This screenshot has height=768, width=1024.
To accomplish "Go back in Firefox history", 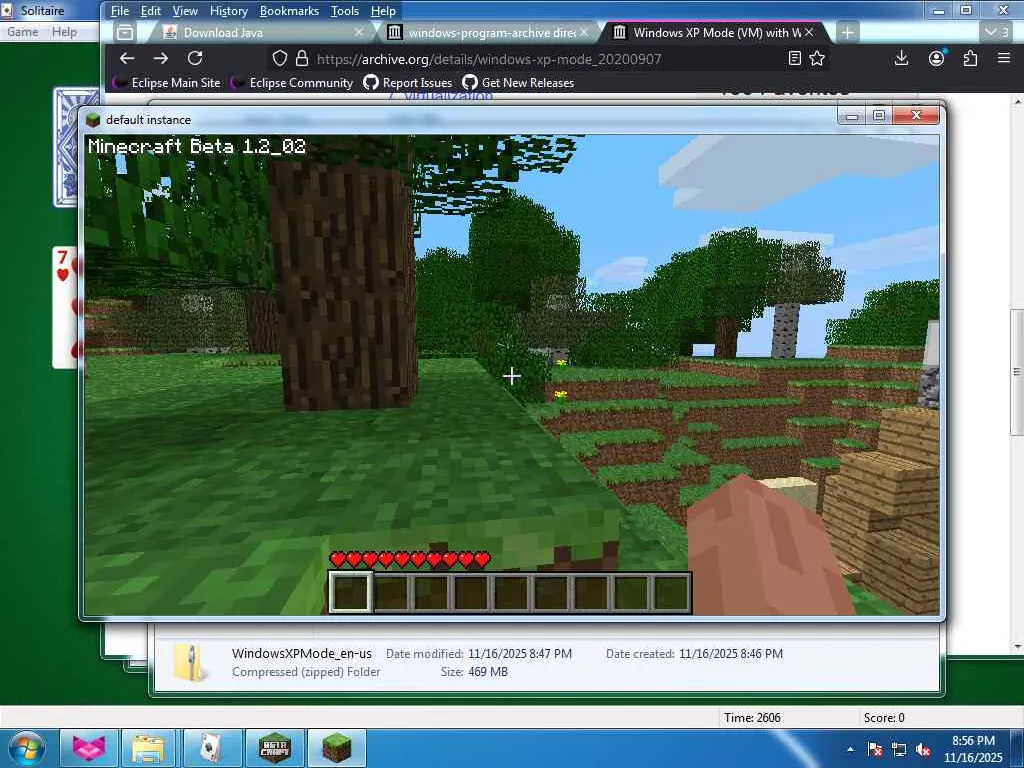I will (127, 58).
